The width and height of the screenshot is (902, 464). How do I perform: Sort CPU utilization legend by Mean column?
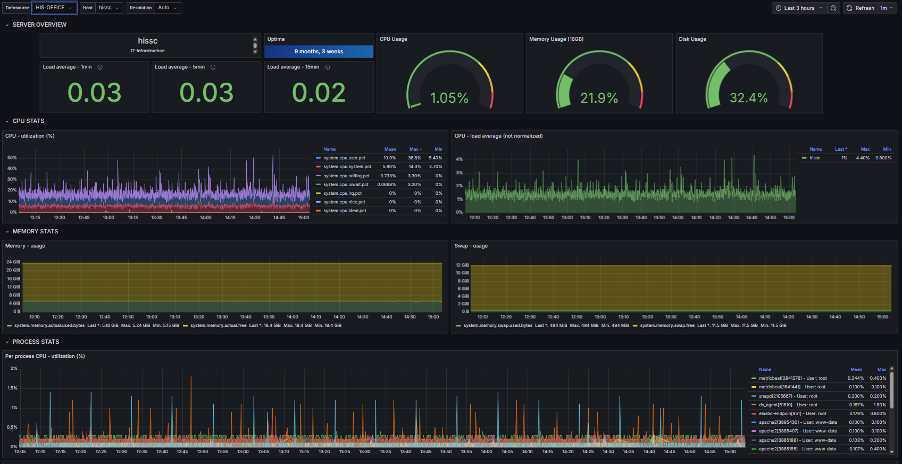388,149
